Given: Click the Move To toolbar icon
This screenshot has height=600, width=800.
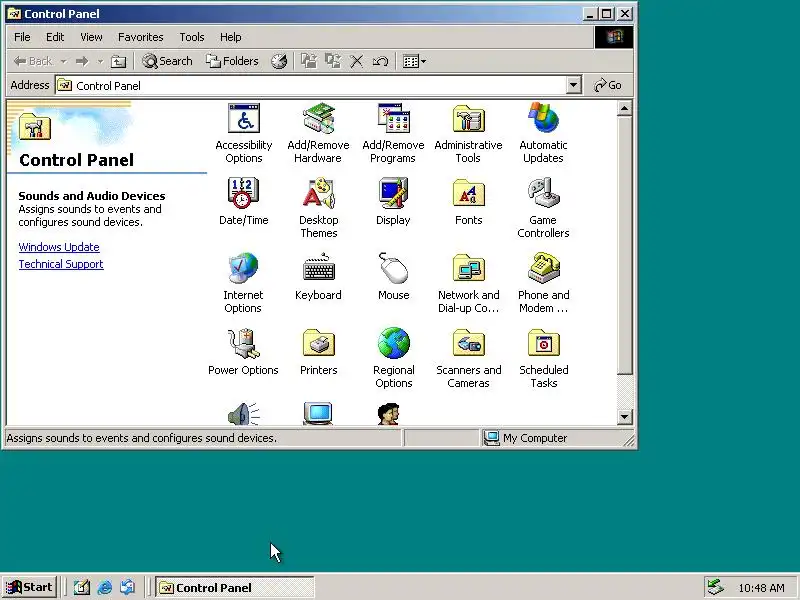Looking at the screenshot, I should [x=309, y=61].
